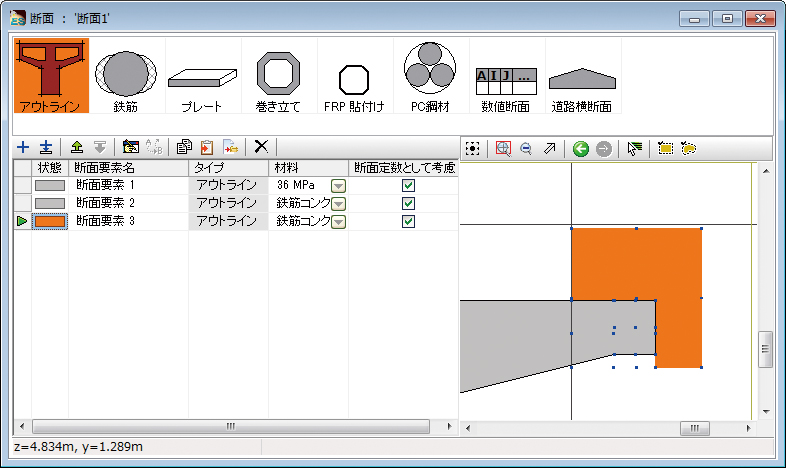The height and width of the screenshot is (468, 786).
Task: Click gray state swatch of 断面要素 2
Action: click(50, 203)
